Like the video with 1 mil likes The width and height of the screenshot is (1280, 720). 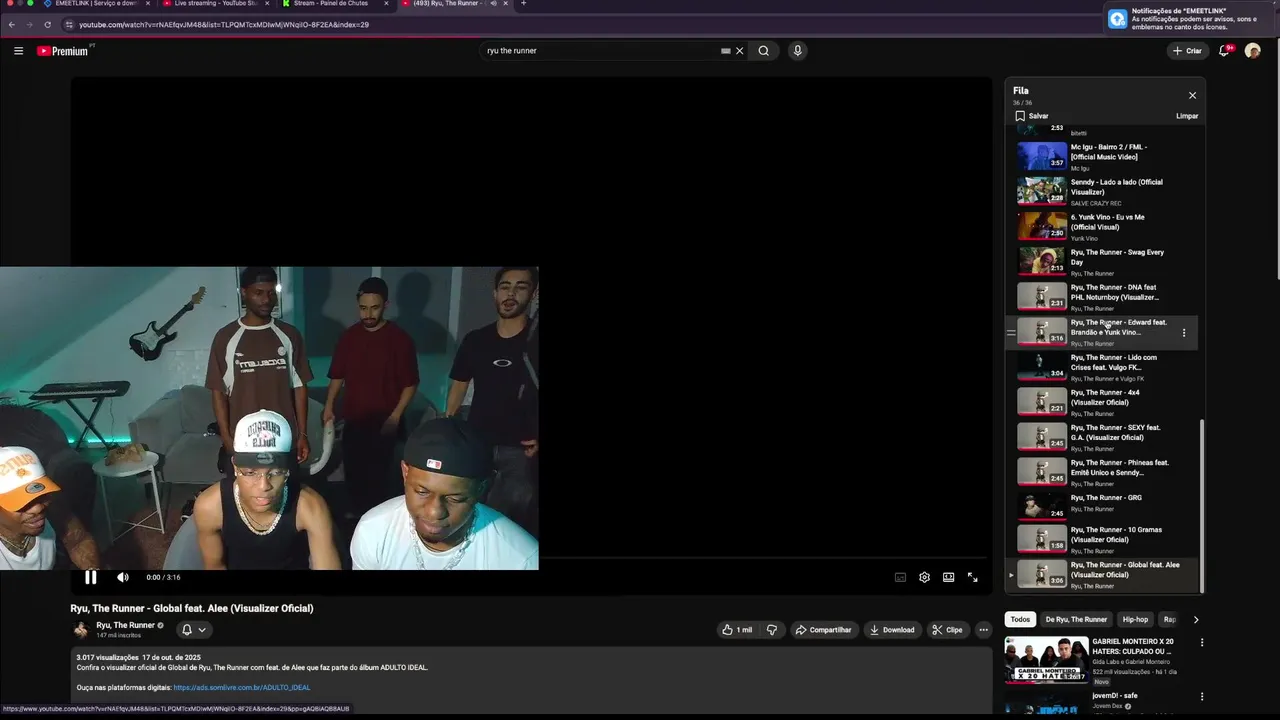pos(737,630)
